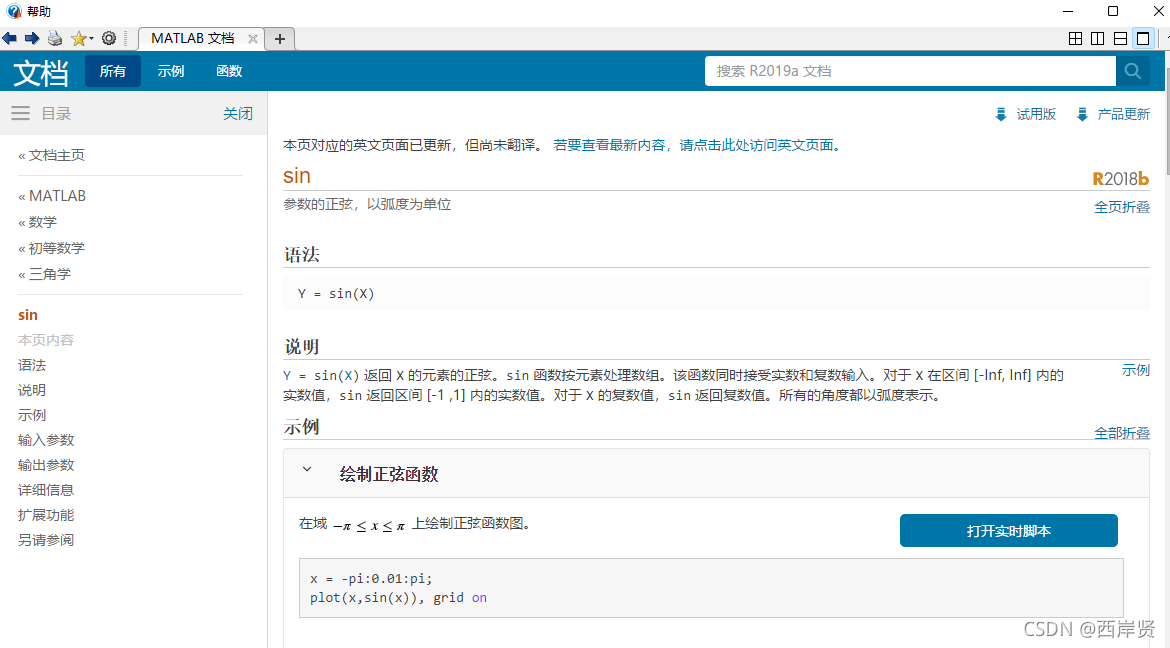The width and height of the screenshot is (1170, 648).
Task: Collapse the 绘制正弦函数 example section
Action: coord(308,469)
